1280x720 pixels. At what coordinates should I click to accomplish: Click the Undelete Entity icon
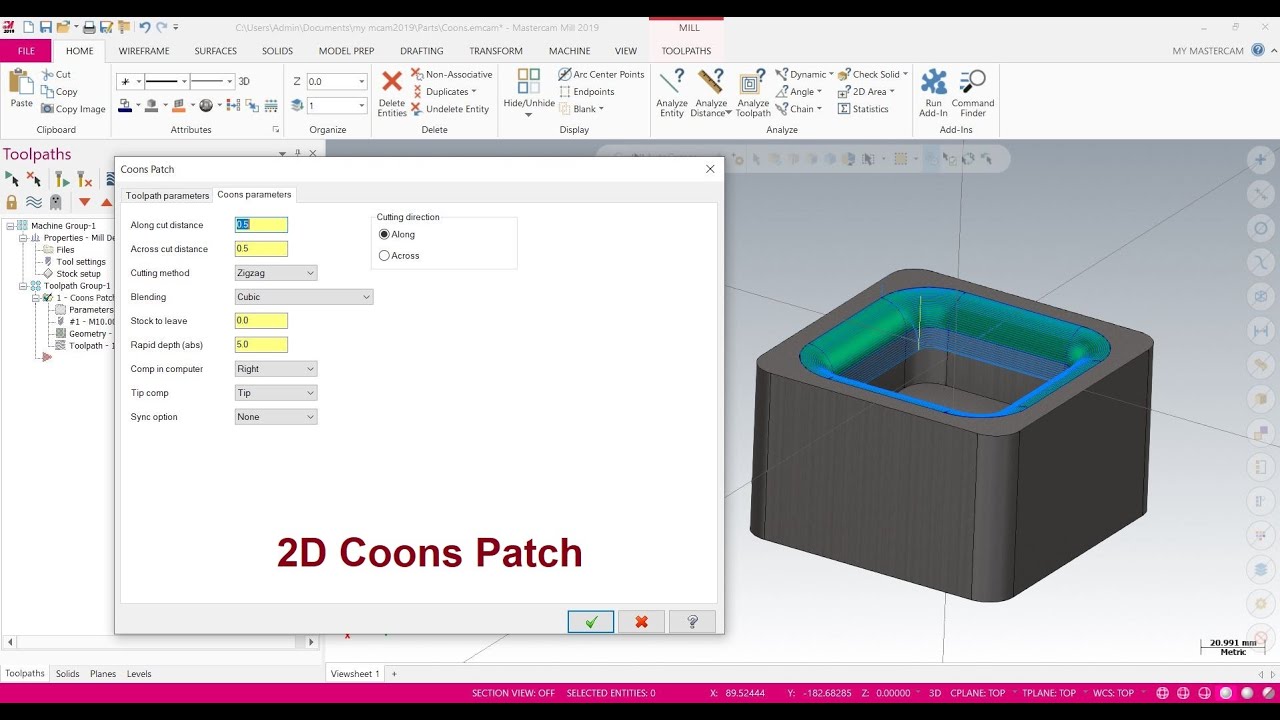click(417, 109)
